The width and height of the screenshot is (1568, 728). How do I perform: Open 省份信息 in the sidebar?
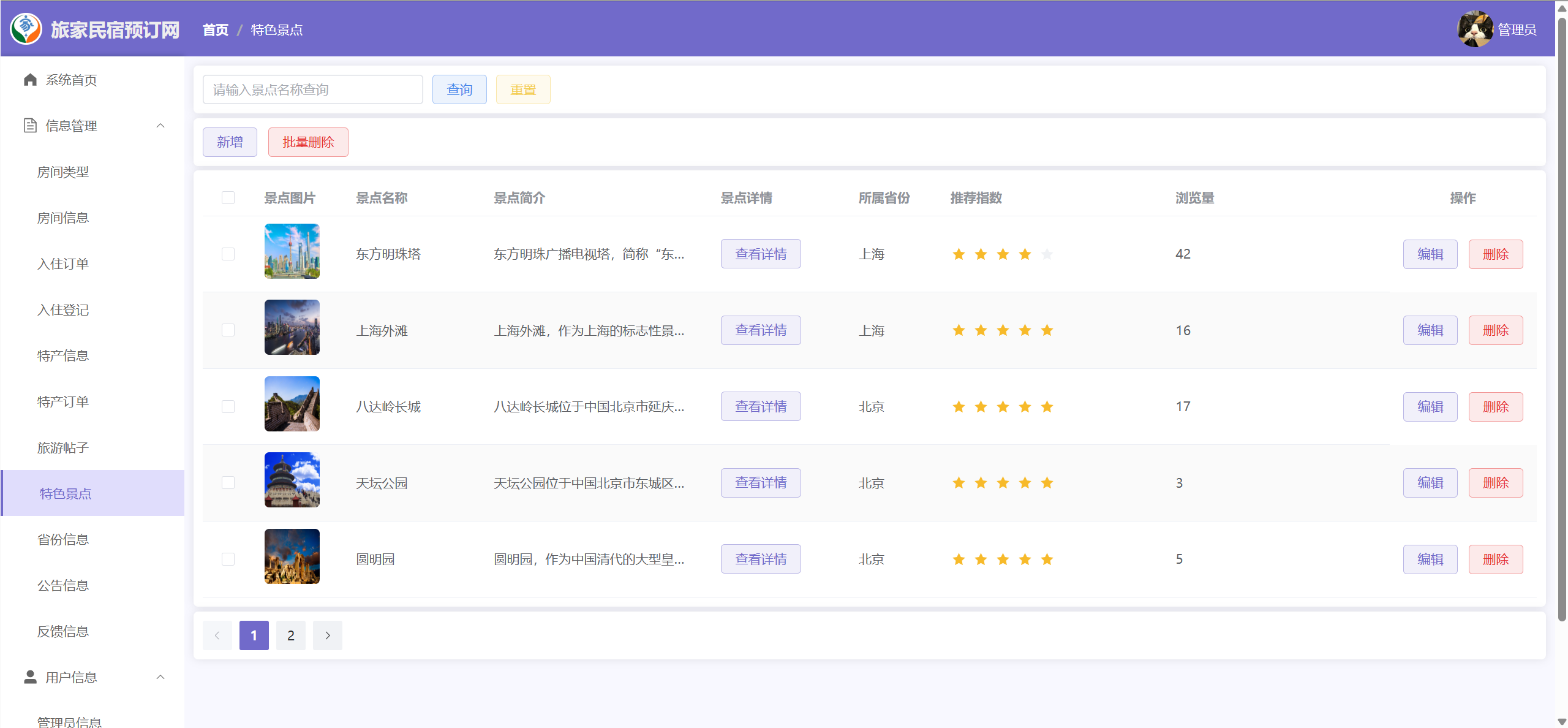click(63, 539)
